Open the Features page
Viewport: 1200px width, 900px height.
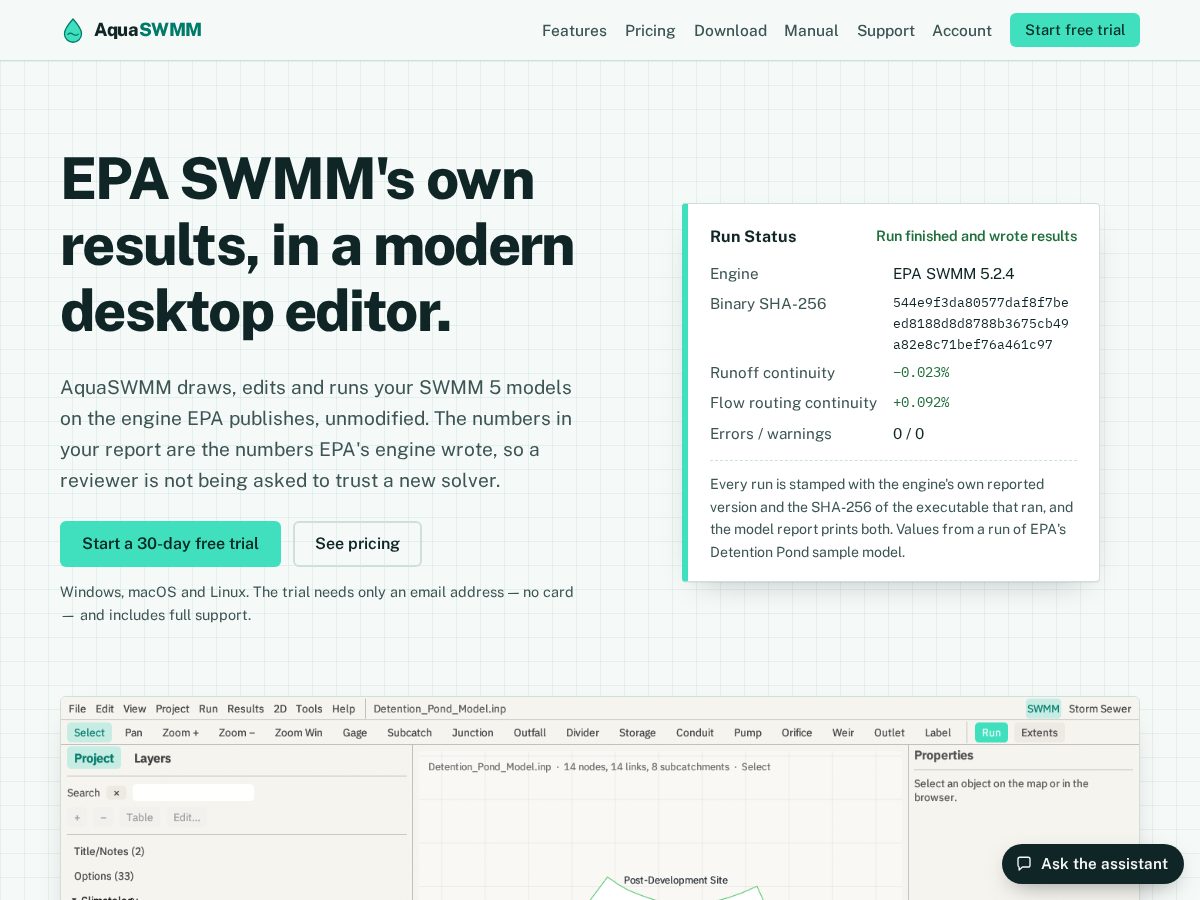point(574,31)
